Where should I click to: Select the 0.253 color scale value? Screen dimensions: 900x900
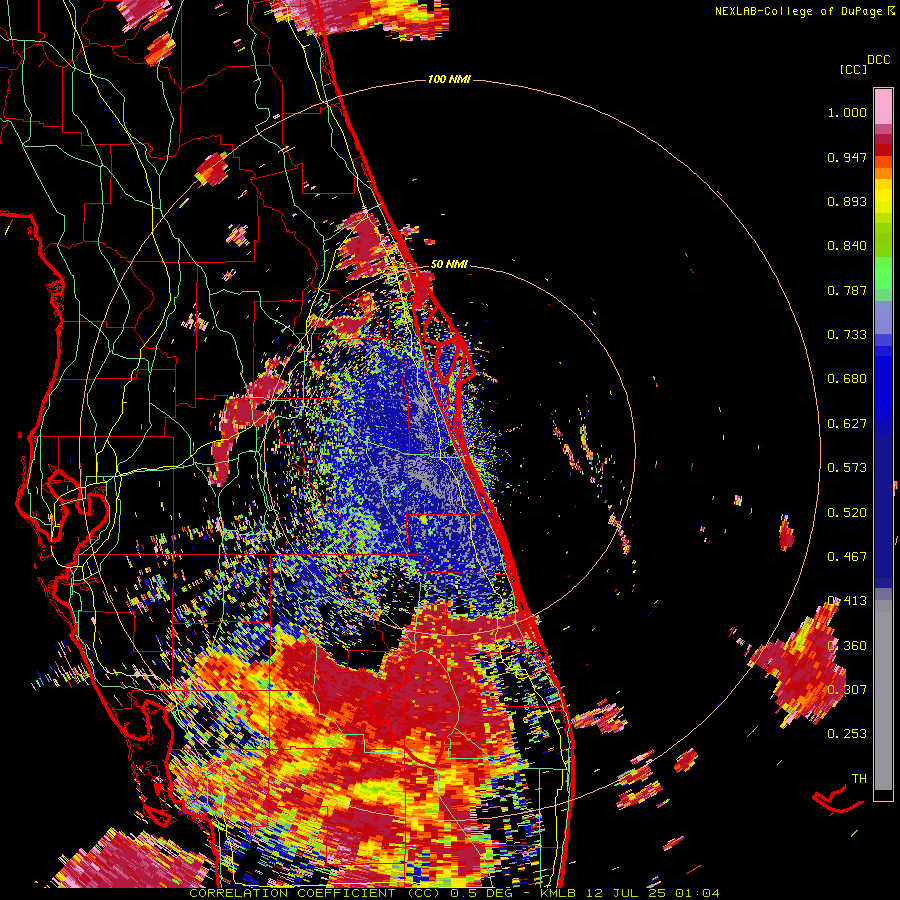[847, 734]
